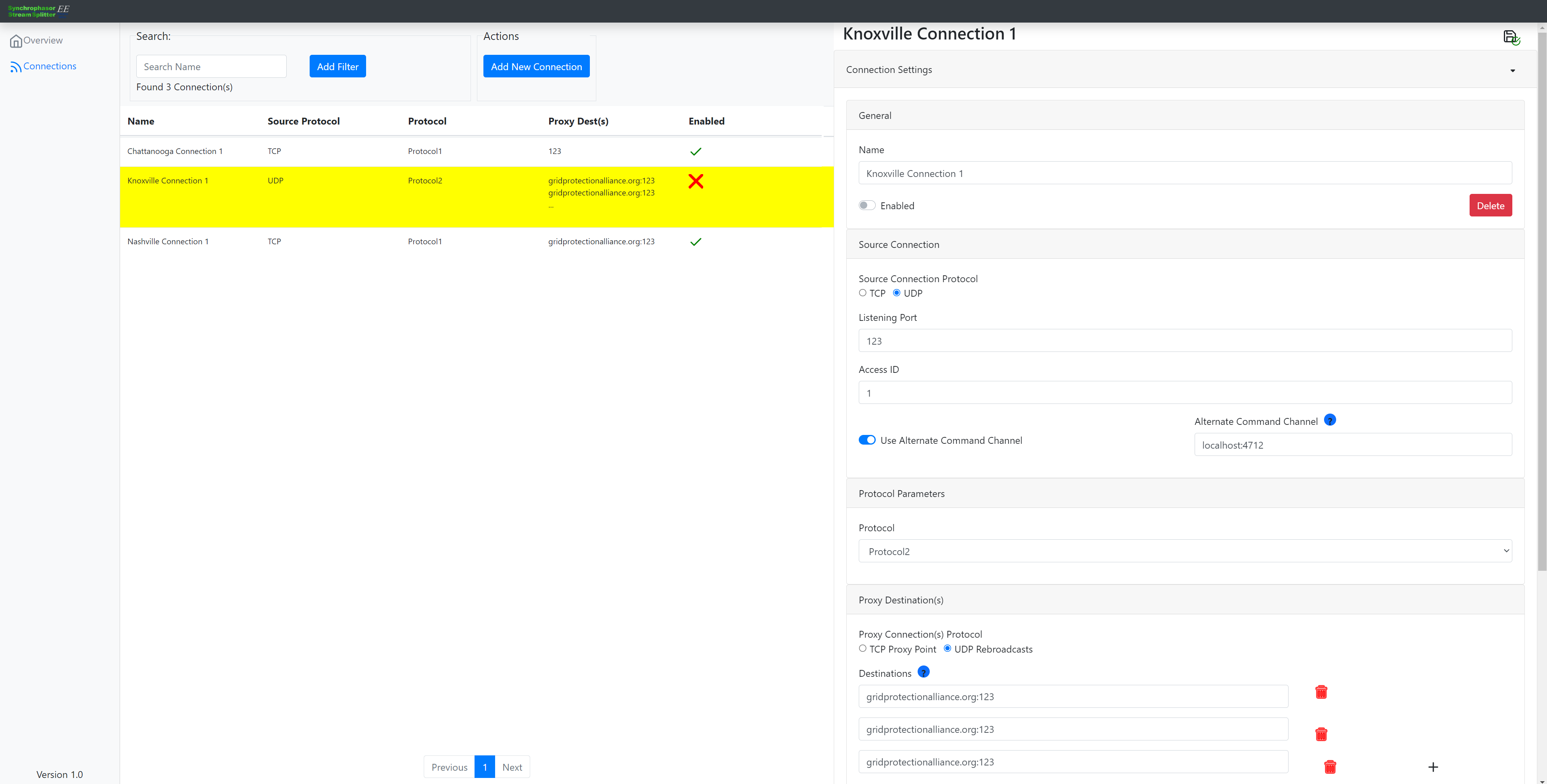Viewport: 1547px width, 784px height.
Task: Click green checkmark in Chattanooga Connection row
Action: [x=695, y=151]
